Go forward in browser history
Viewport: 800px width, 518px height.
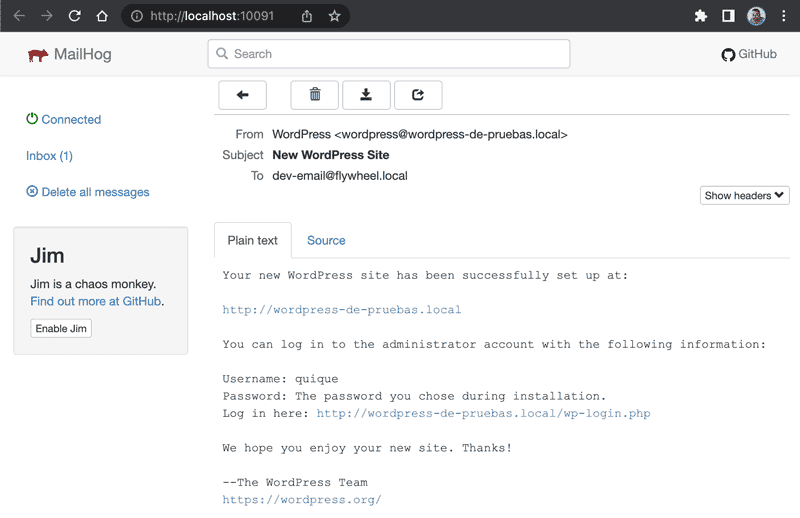click(x=47, y=16)
